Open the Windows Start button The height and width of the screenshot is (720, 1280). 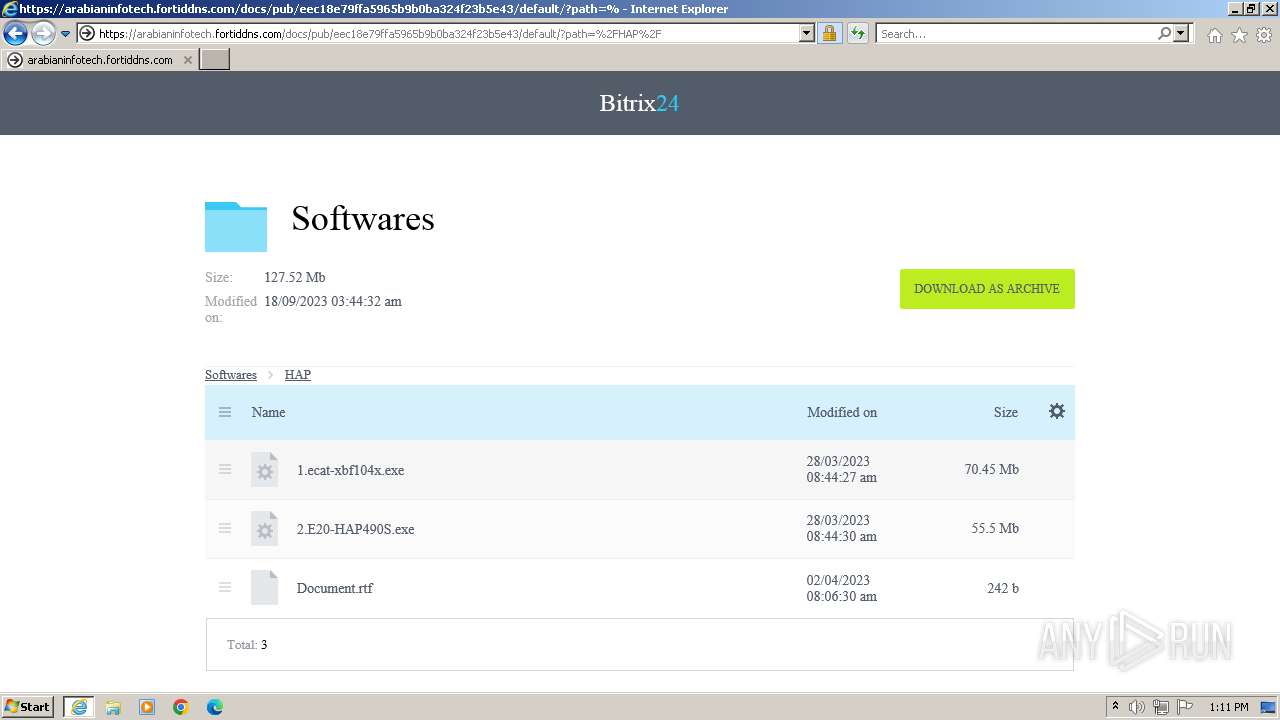point(28,707)
